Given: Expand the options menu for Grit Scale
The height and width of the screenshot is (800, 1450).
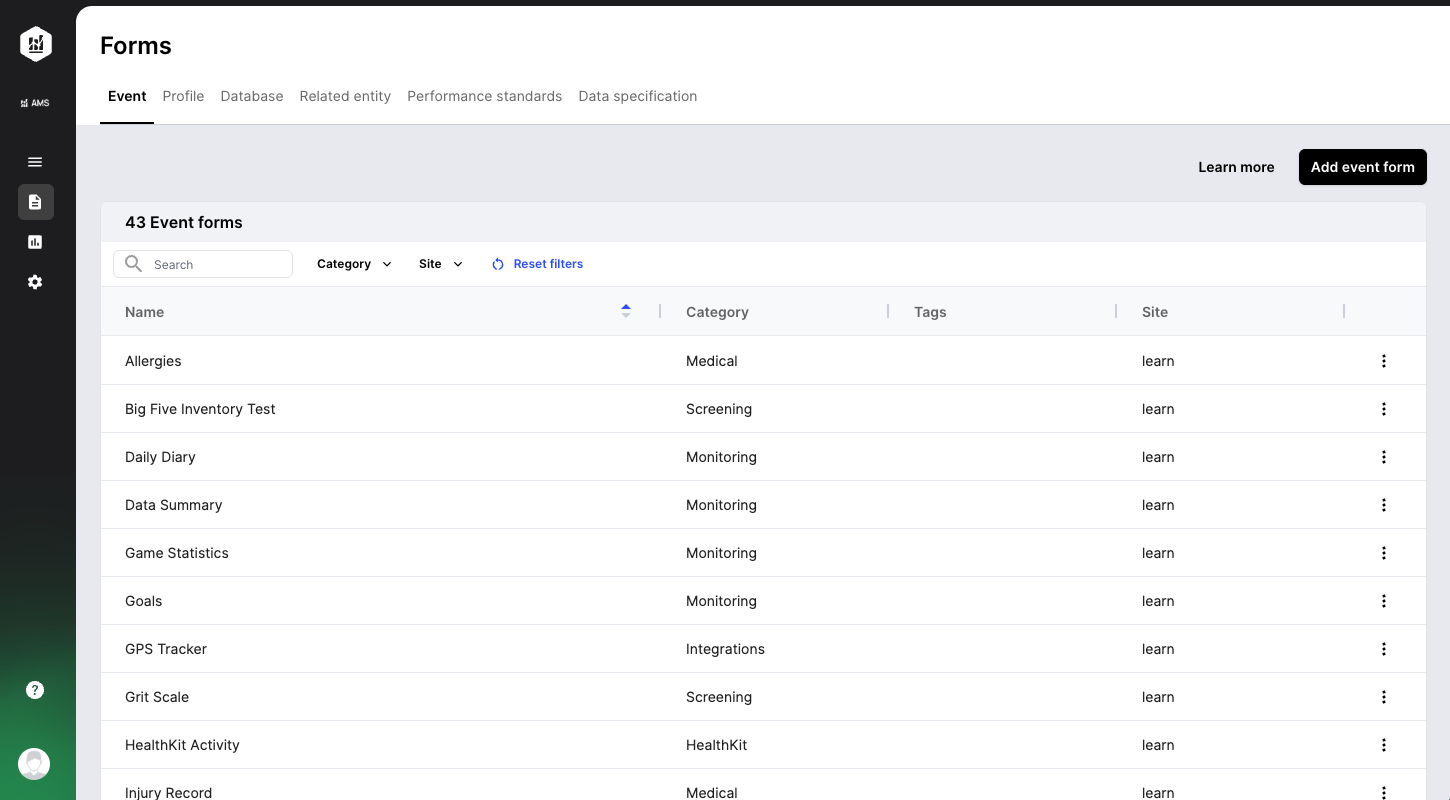Looking at the screenshot, I should (1384, 697).
